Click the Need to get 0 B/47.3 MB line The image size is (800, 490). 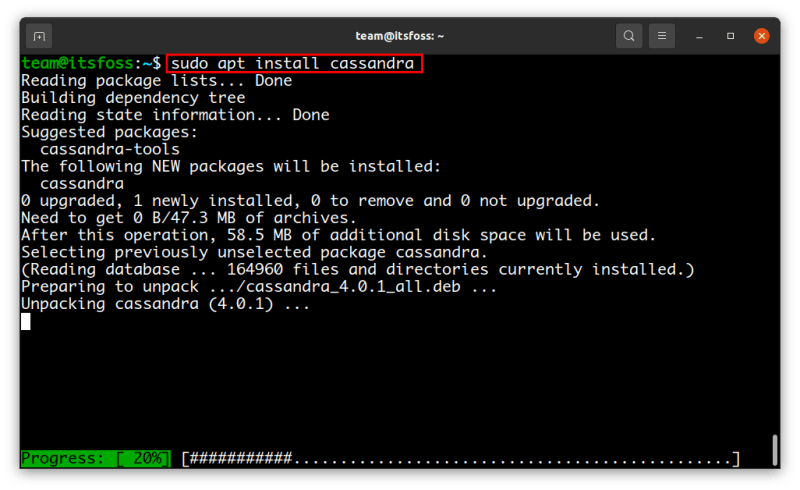pyautogui.click(x=188, y=218)
